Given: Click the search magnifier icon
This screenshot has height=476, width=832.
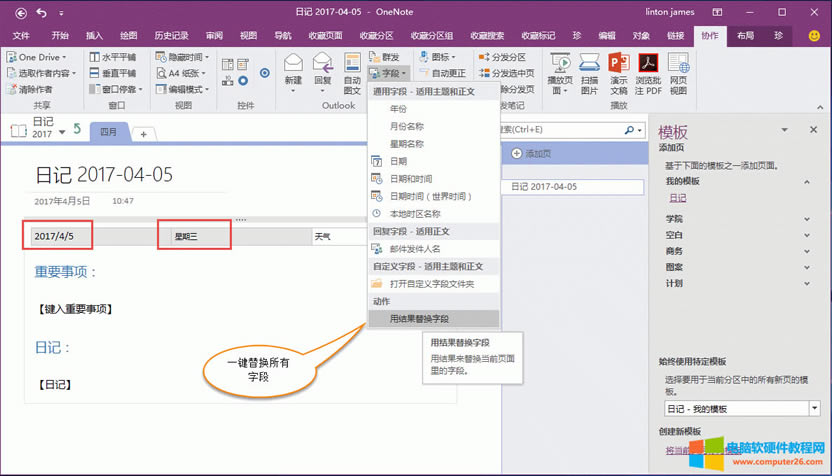Looking at the screenshot, I should tap(629, 130).
